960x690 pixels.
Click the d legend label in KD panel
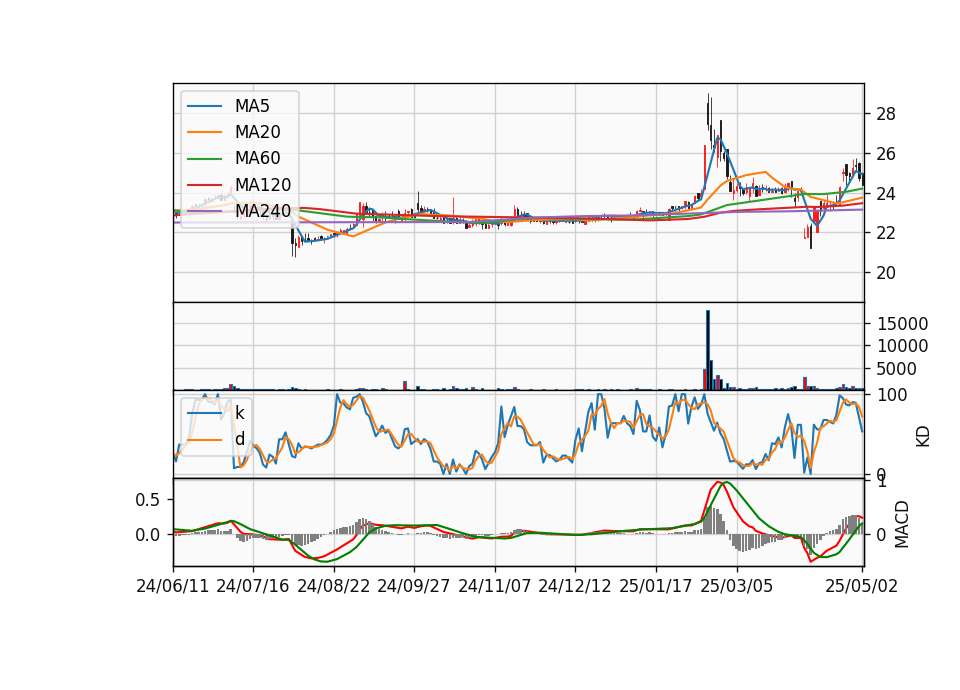[x=240, y=439]
